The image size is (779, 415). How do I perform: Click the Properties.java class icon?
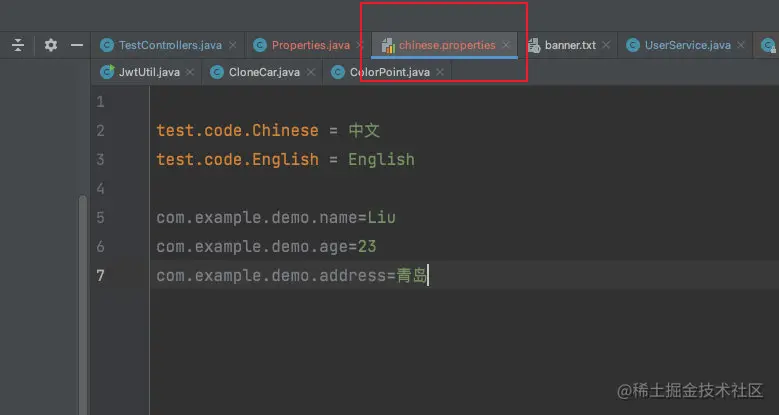click(x=260, y=45)
